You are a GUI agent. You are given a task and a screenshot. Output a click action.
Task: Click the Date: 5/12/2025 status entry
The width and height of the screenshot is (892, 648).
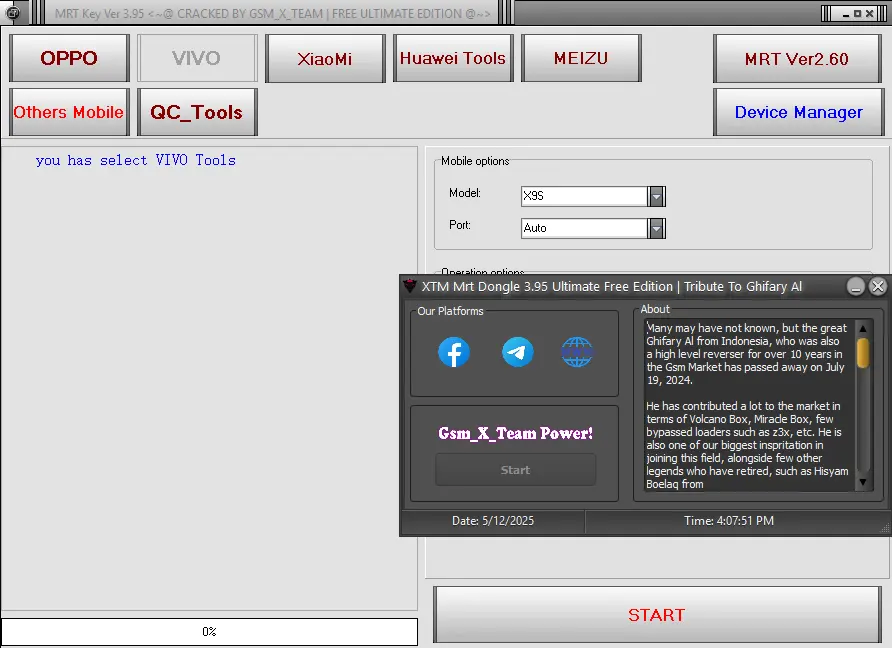point(493,521)
